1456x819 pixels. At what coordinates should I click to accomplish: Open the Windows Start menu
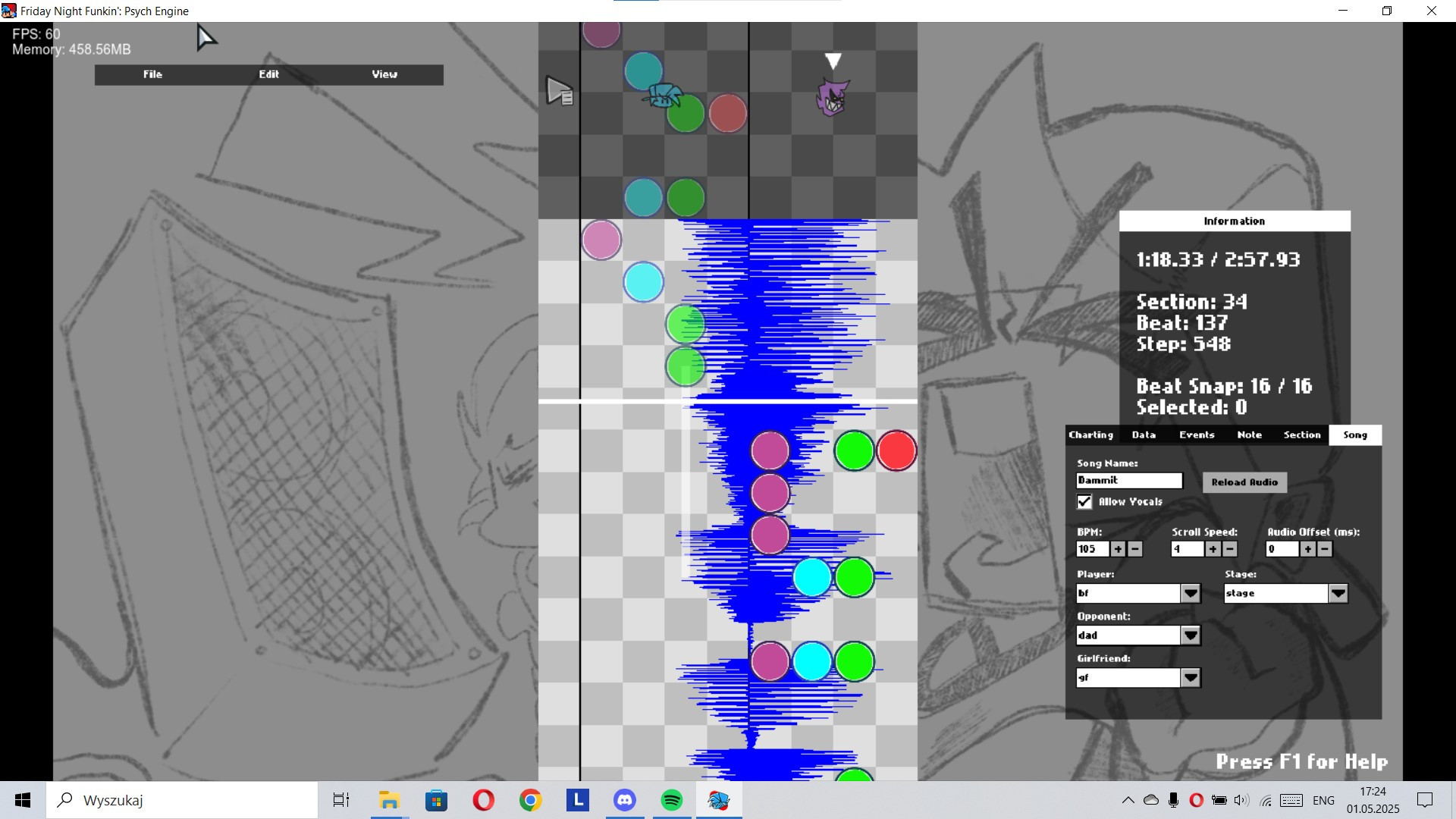pyautogui.click(x=23, y=800)
